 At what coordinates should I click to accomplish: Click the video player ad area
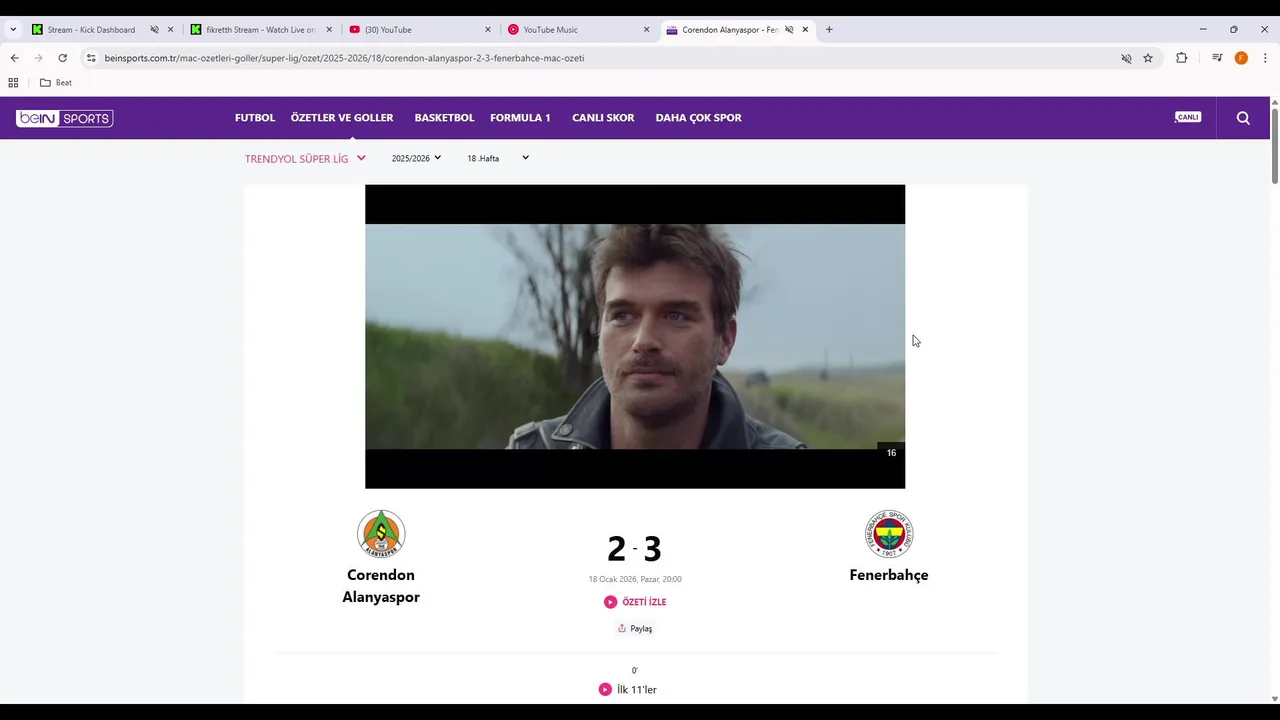click(635, 336)
